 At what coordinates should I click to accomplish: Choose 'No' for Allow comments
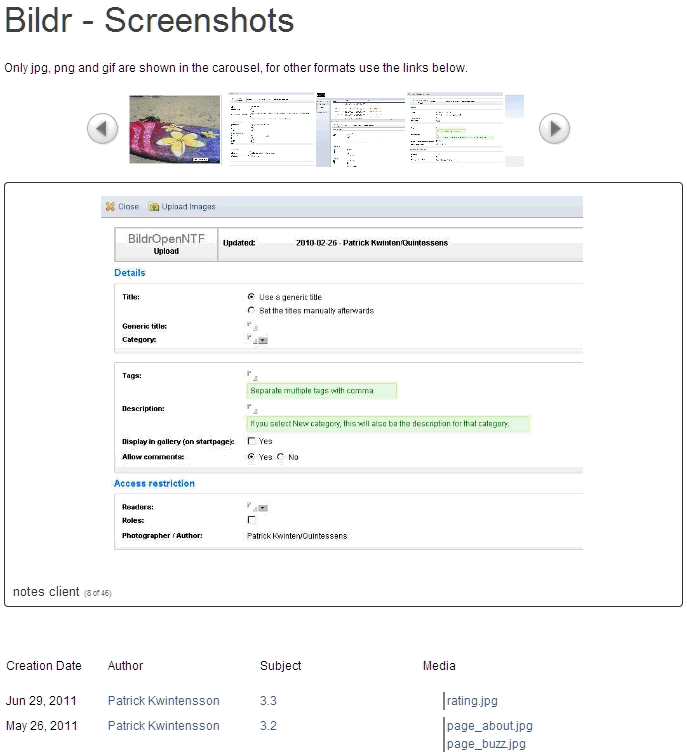[x=280, y=457]
